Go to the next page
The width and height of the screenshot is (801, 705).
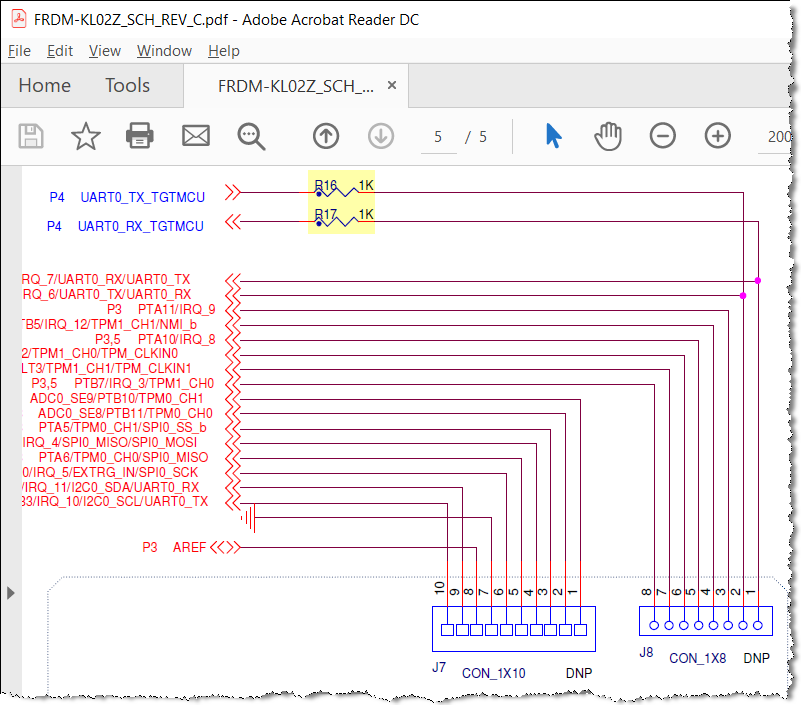[380, 135]
